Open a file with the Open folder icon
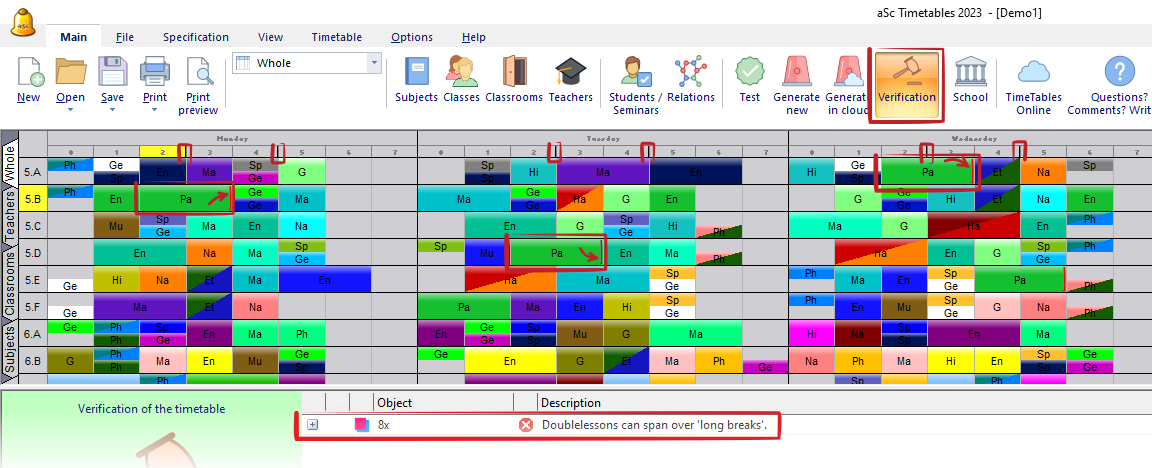 71,72
